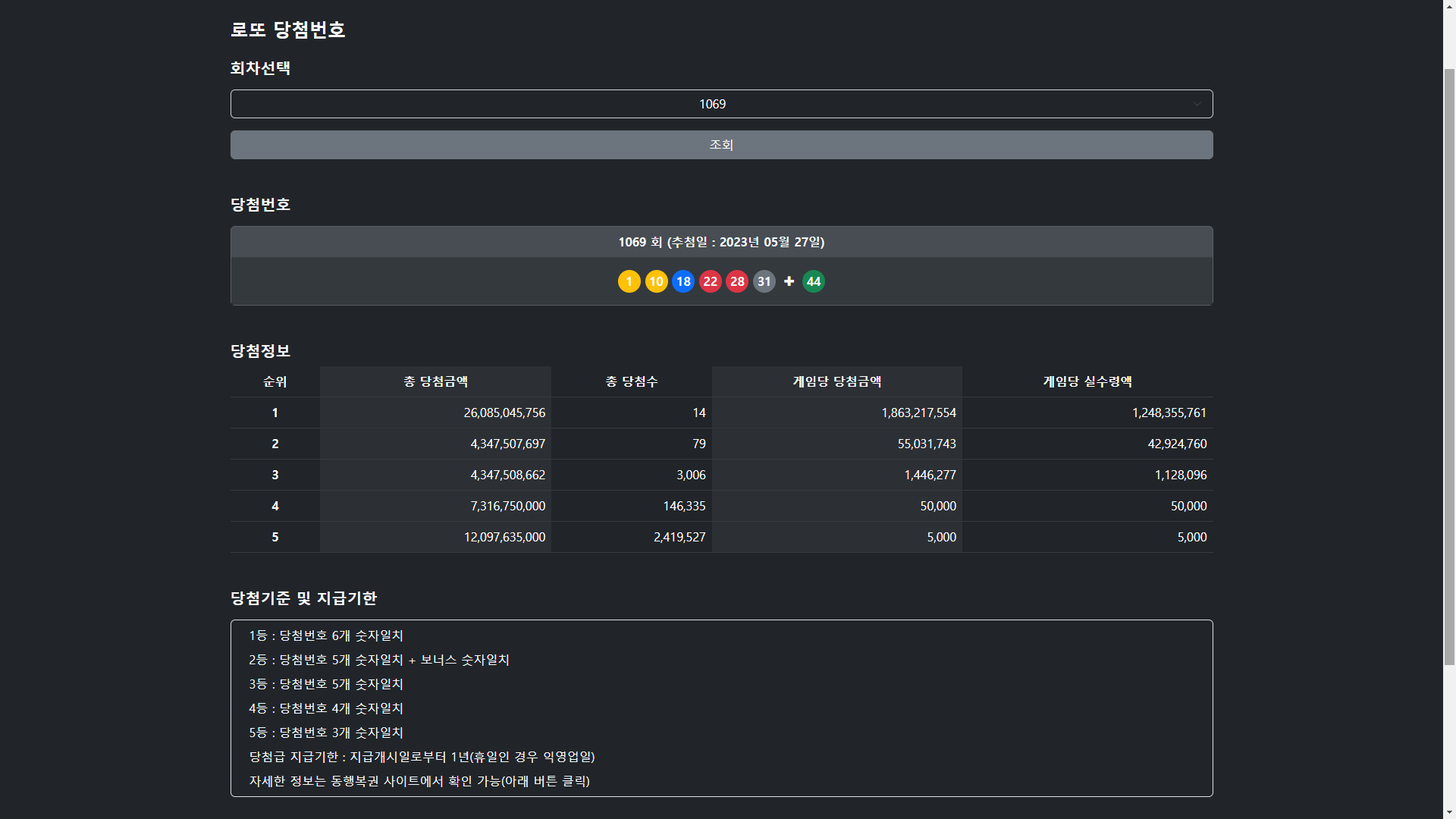Click the 게임당 당첨금액 column header
This screenshot has width=1456, height=819.
tap(836, 381)
